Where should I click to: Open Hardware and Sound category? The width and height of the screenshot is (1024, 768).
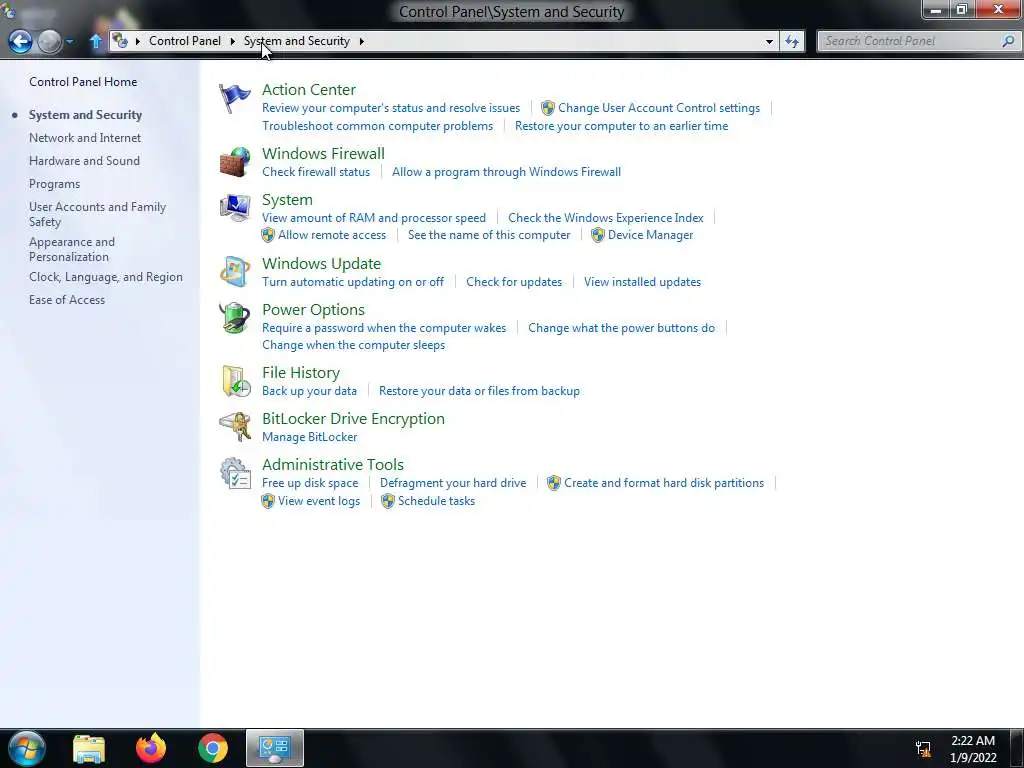[x=84, y=161]
